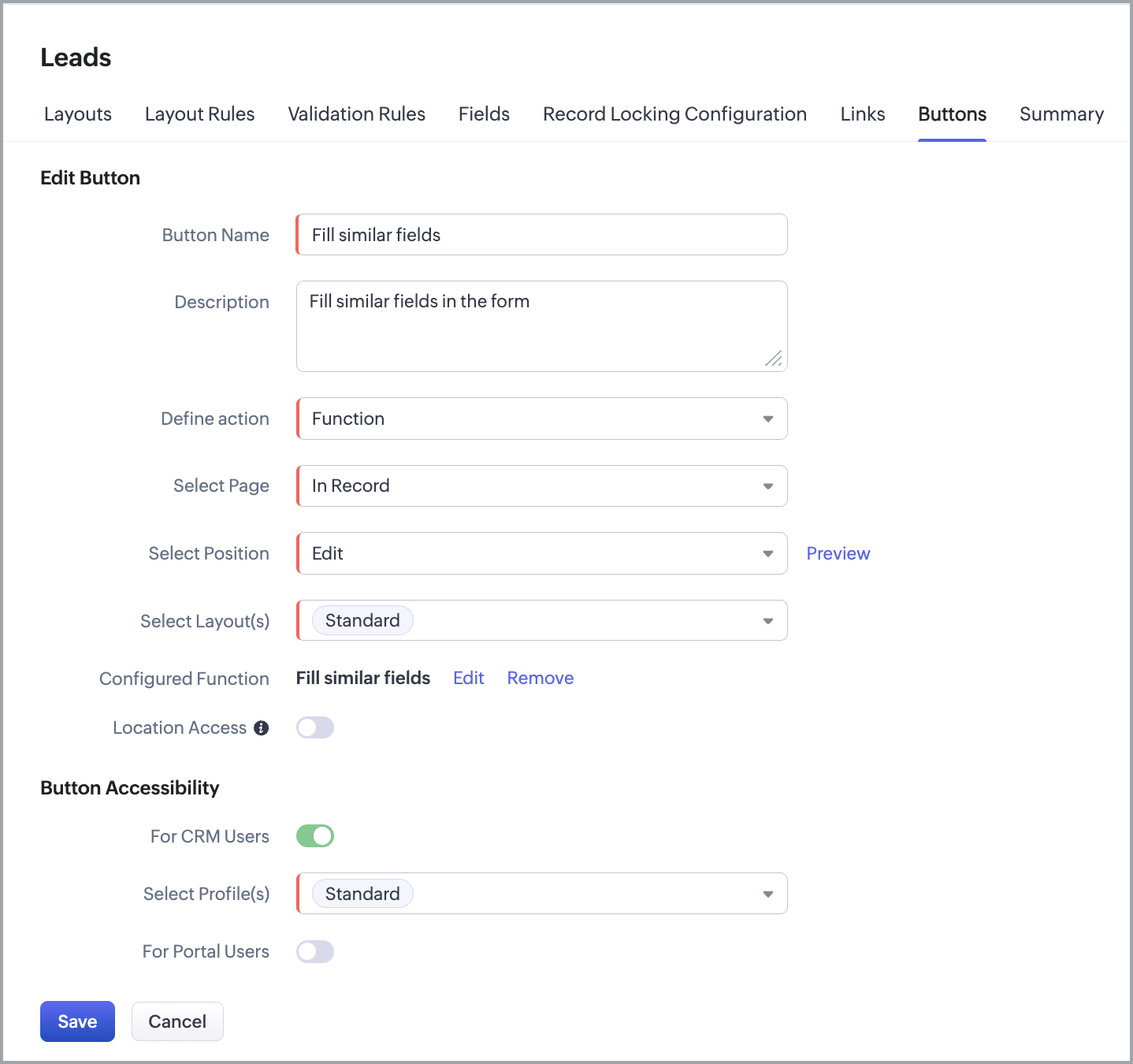The width and height of the screenshot is (1133, 1064).
Task: Click the Save button
Action: (x=77, y=1021)
